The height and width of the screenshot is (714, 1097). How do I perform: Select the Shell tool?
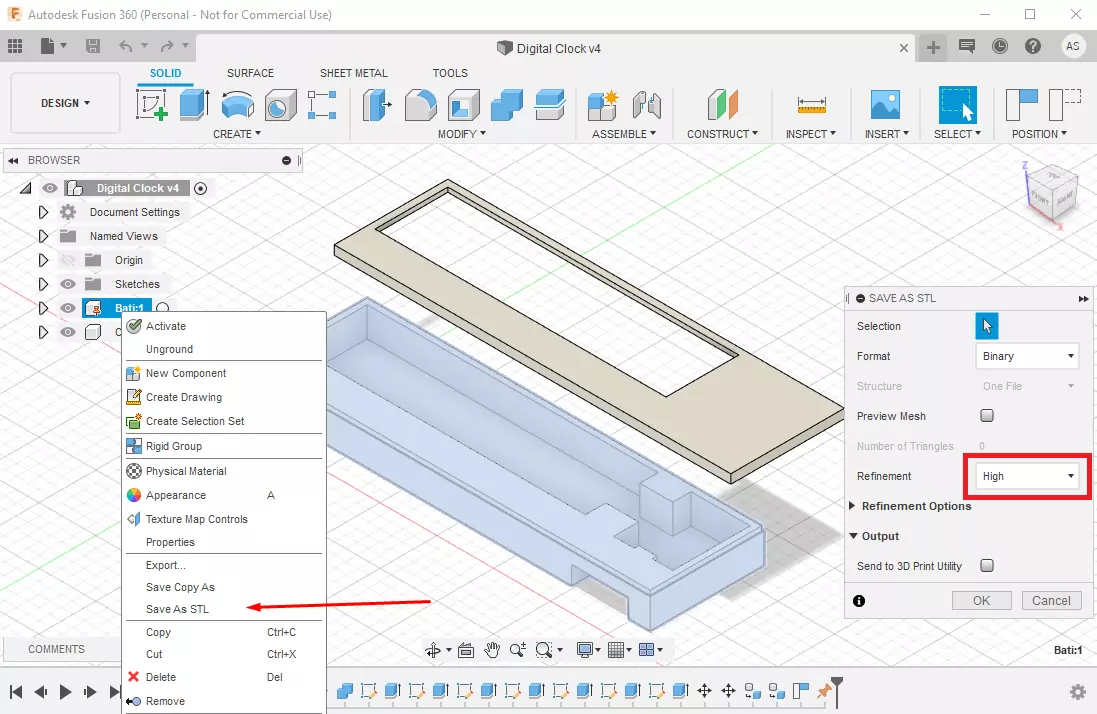point(464,105)
